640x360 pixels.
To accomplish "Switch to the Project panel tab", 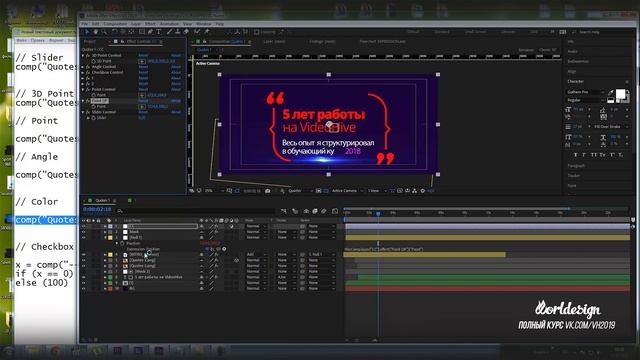I will (x=90, y=42).
